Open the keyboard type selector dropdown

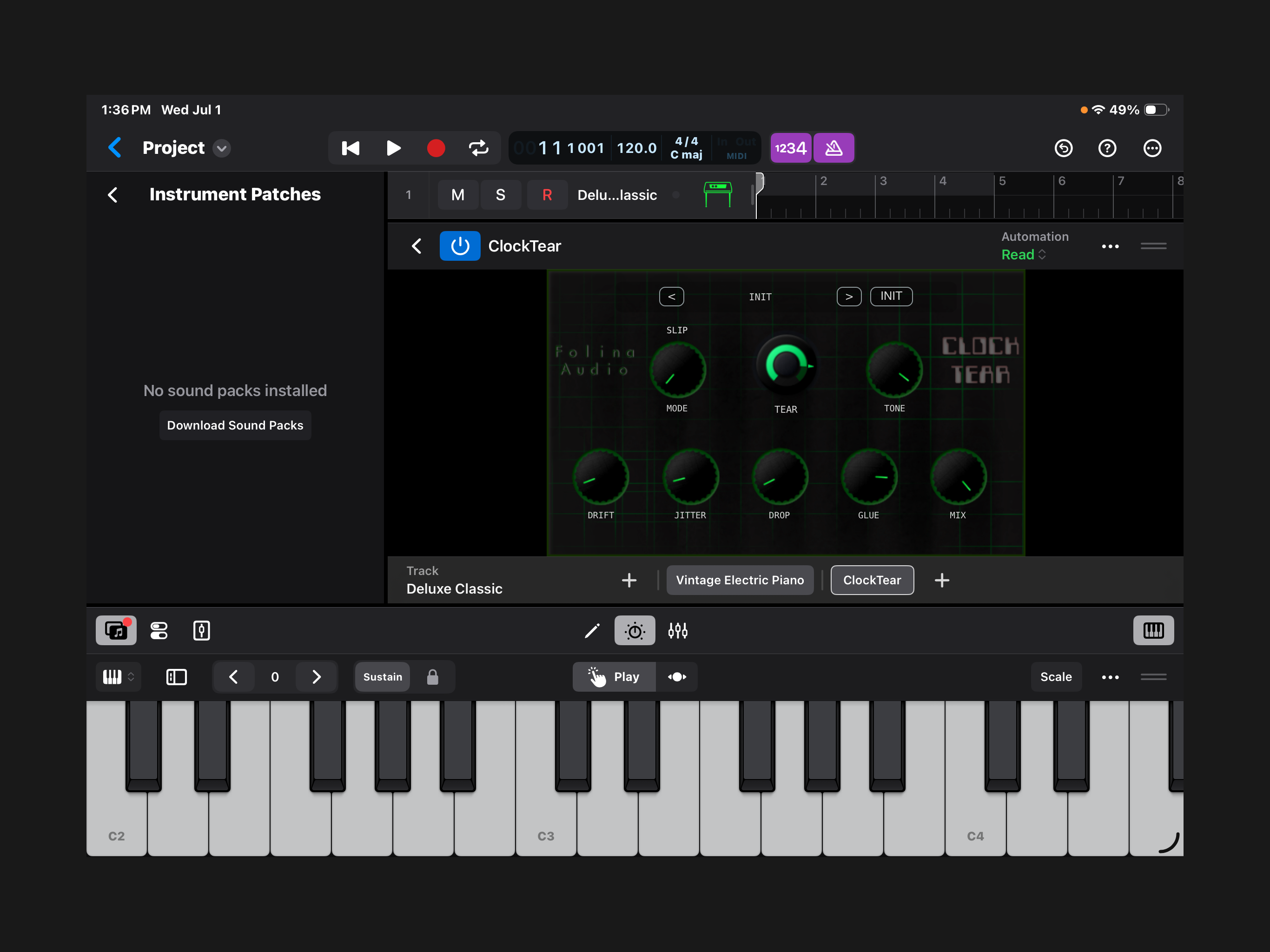pos(118,677)
